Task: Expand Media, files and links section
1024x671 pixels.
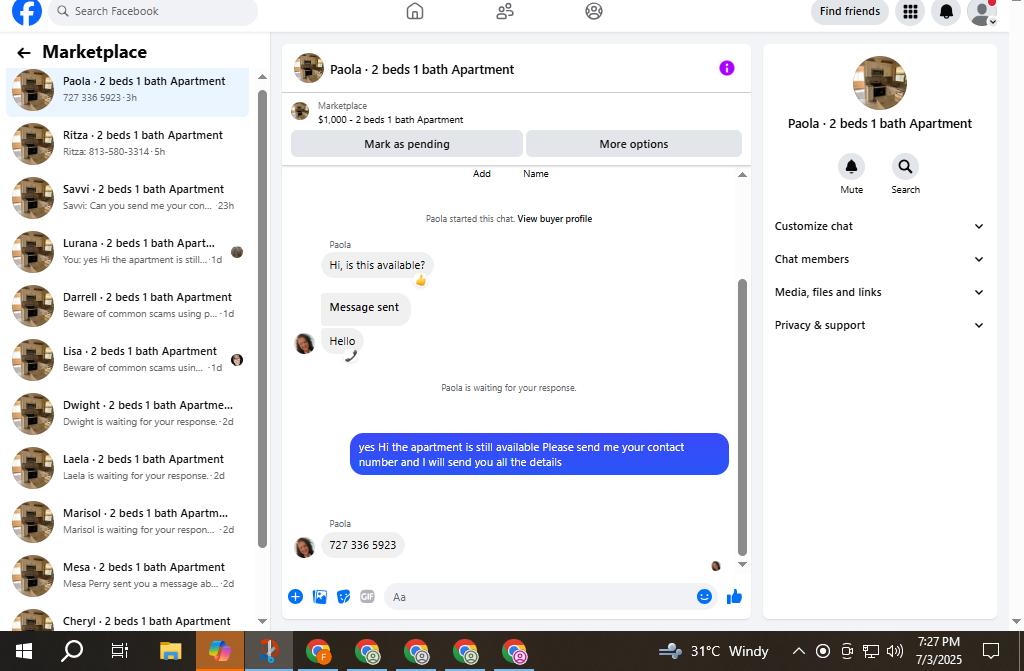Action: [x=879, y=292]
